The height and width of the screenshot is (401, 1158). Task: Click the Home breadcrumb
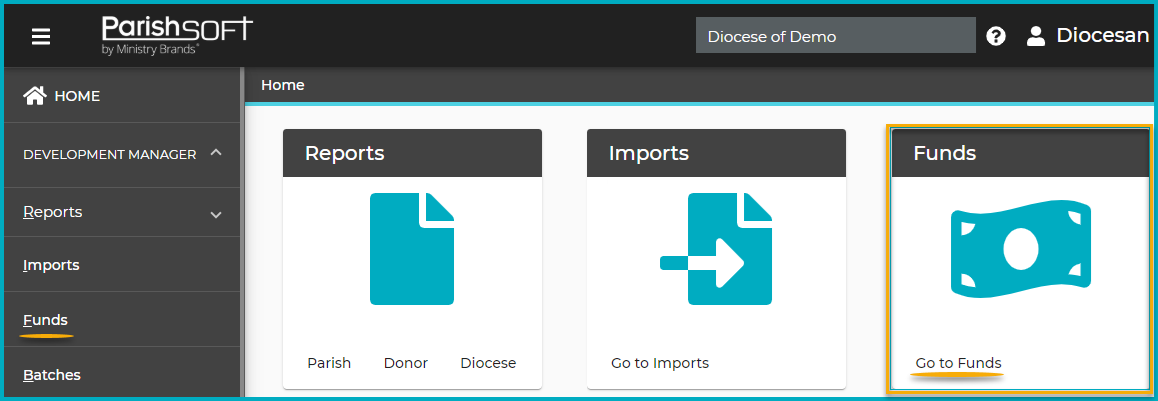point(283,85)
